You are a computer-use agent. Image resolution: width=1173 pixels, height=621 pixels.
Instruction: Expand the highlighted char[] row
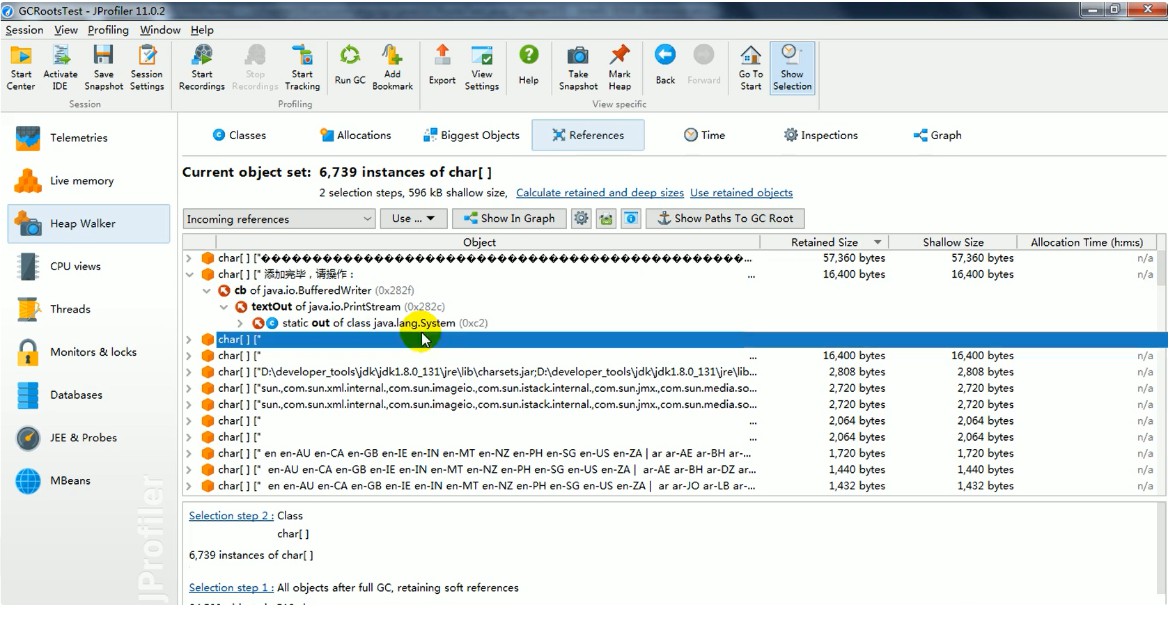click(x=189, y=340)
